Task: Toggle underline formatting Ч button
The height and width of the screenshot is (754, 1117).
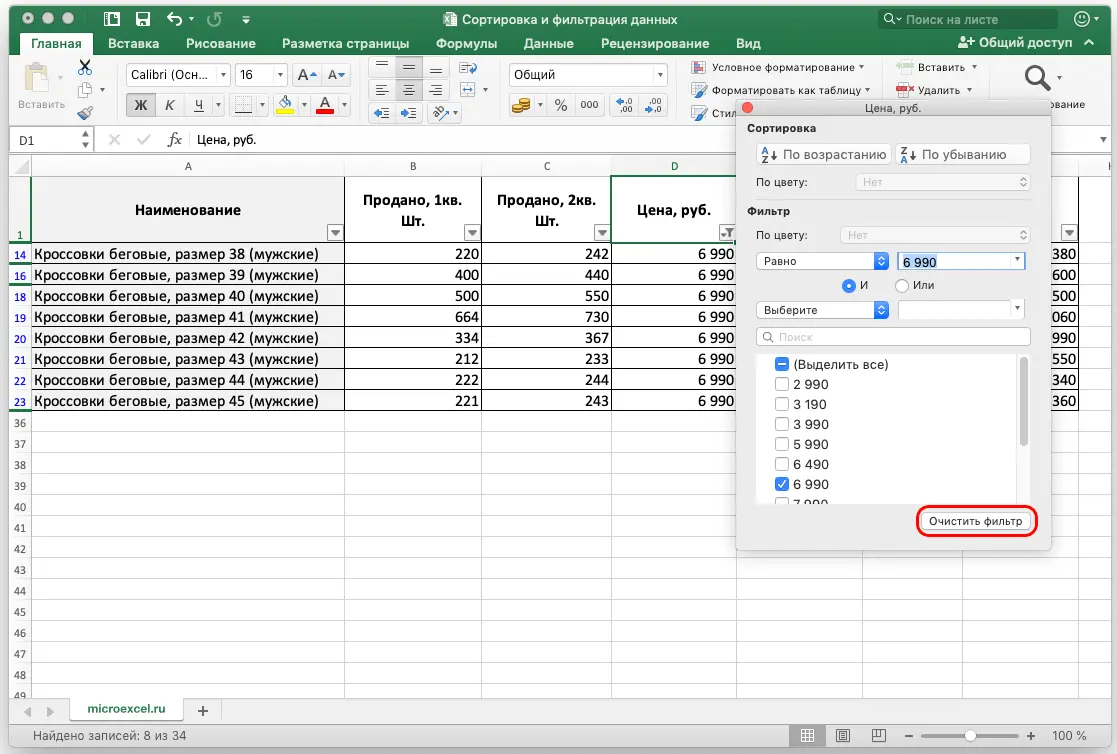Action: pyautogui.click(x=199, y=105)
